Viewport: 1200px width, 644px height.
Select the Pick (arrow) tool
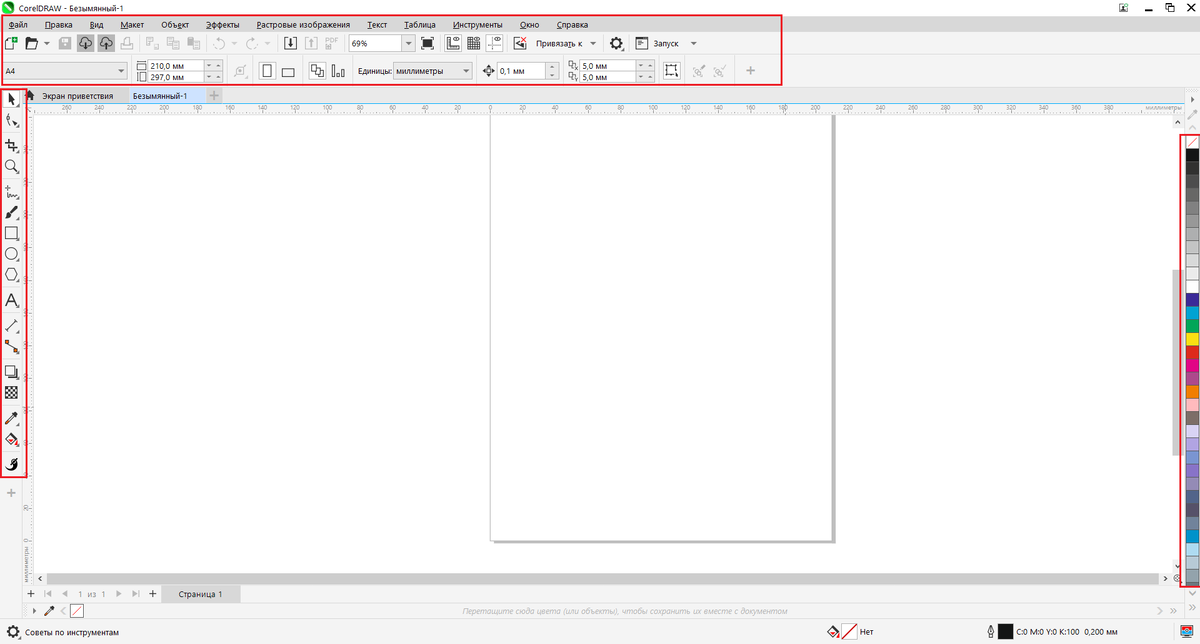[x=12, y=98]
